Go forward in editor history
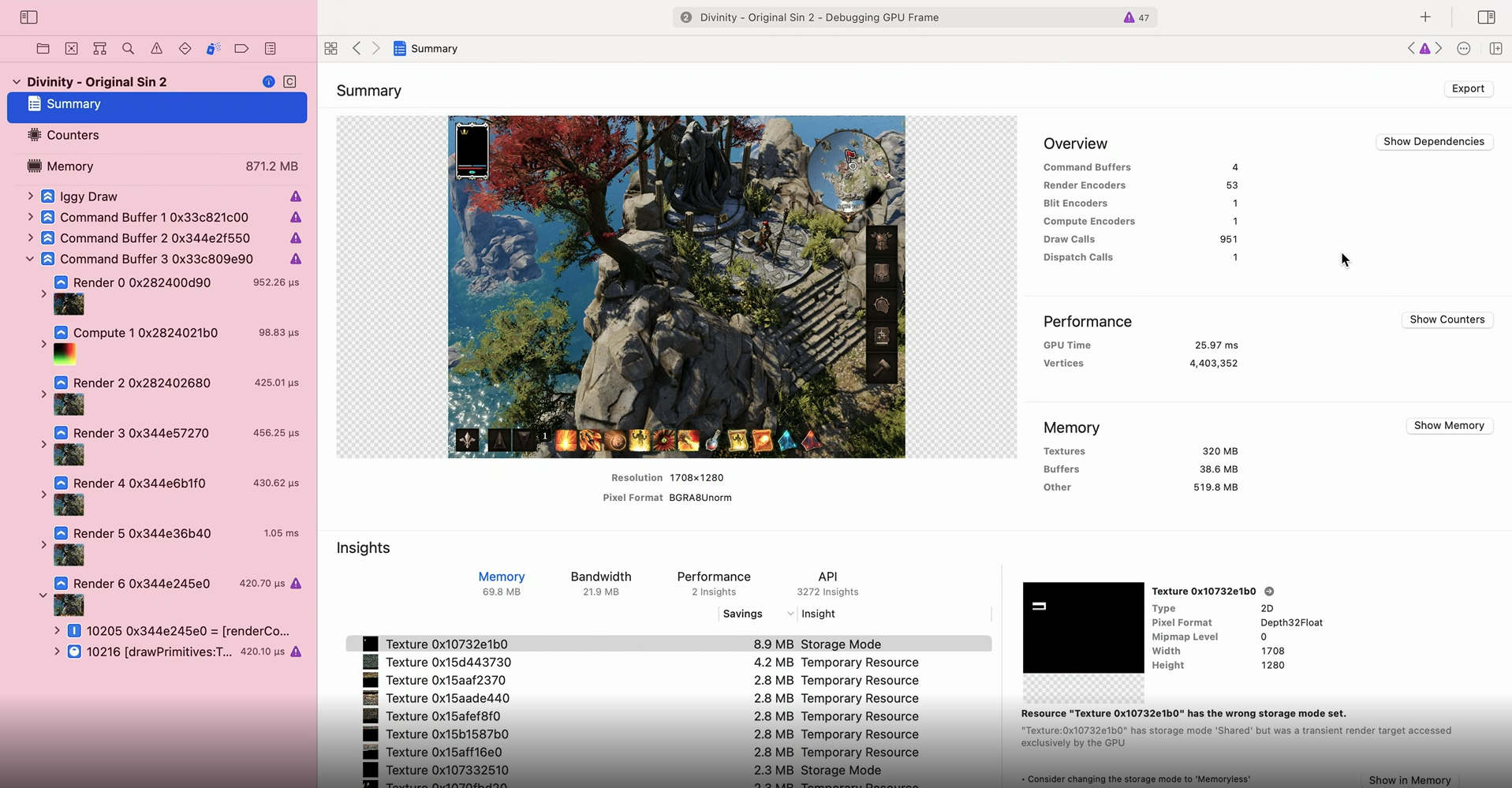The height and width of the screenshot is (788, 1512). (376, 49)
